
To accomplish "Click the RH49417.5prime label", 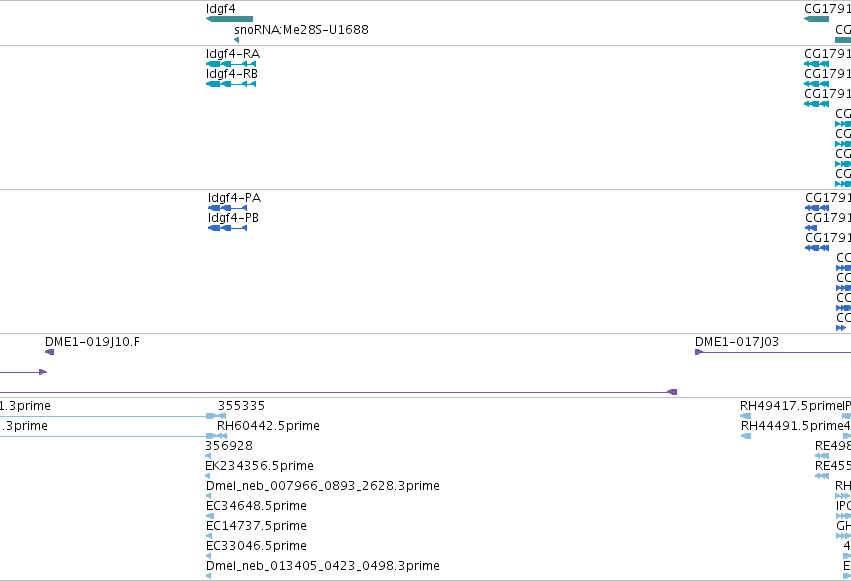I will click(x=790, y=406).
